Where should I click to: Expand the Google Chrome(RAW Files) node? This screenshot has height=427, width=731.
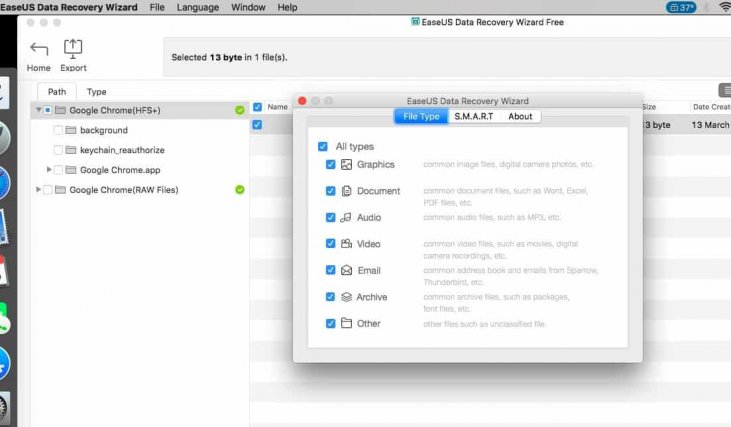click(38, 190)
